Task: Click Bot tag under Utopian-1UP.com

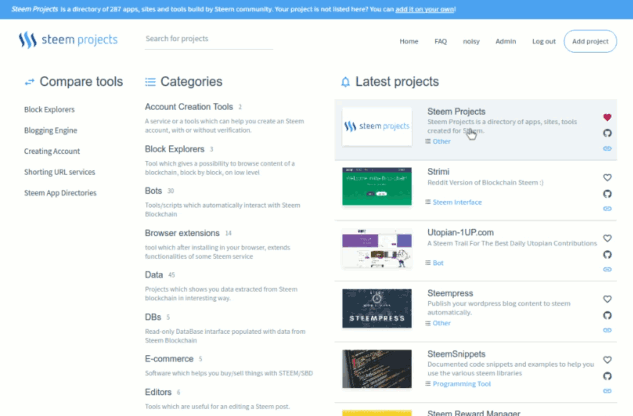Action: 438,263
